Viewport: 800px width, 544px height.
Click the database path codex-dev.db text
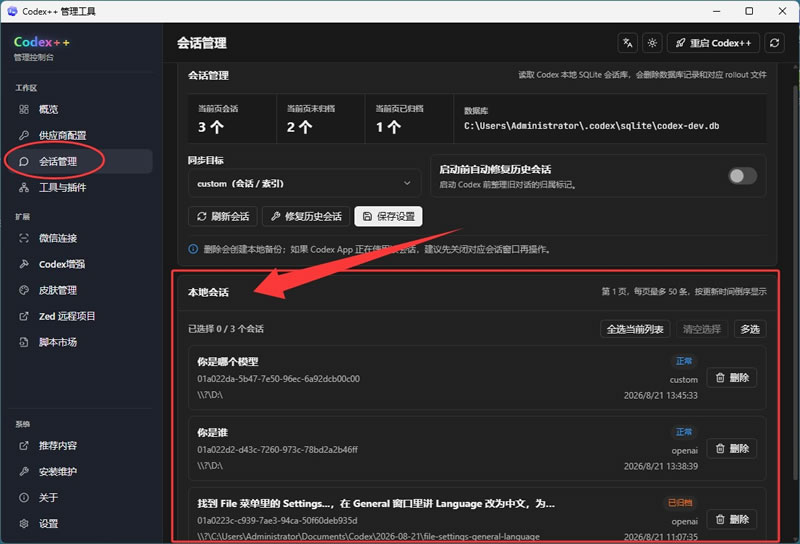[x=591, y=126]
